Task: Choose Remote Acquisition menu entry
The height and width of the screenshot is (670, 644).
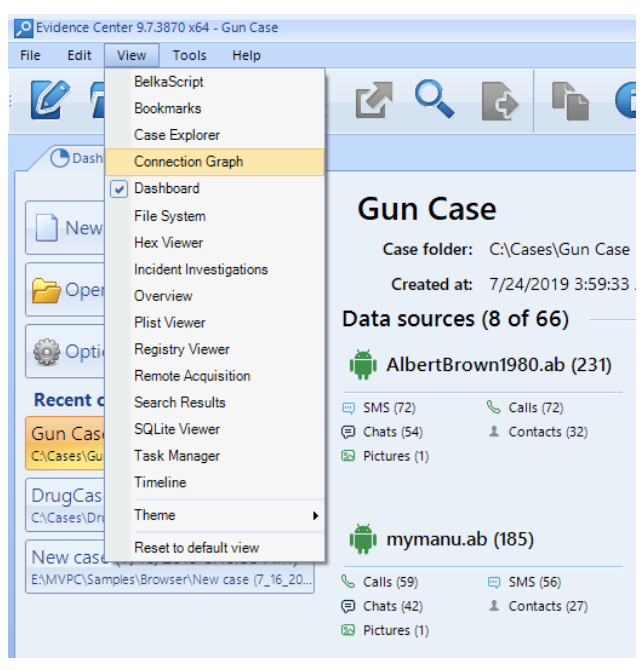Action: click(x=215, y=376)
